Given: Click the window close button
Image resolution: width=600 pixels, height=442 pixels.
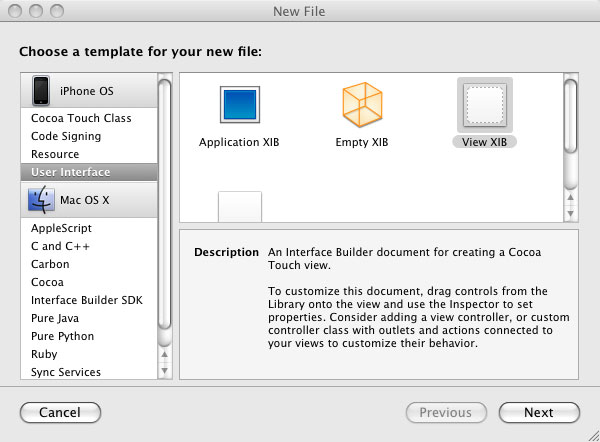Looking at the screenshot, I should coord(15,11).
